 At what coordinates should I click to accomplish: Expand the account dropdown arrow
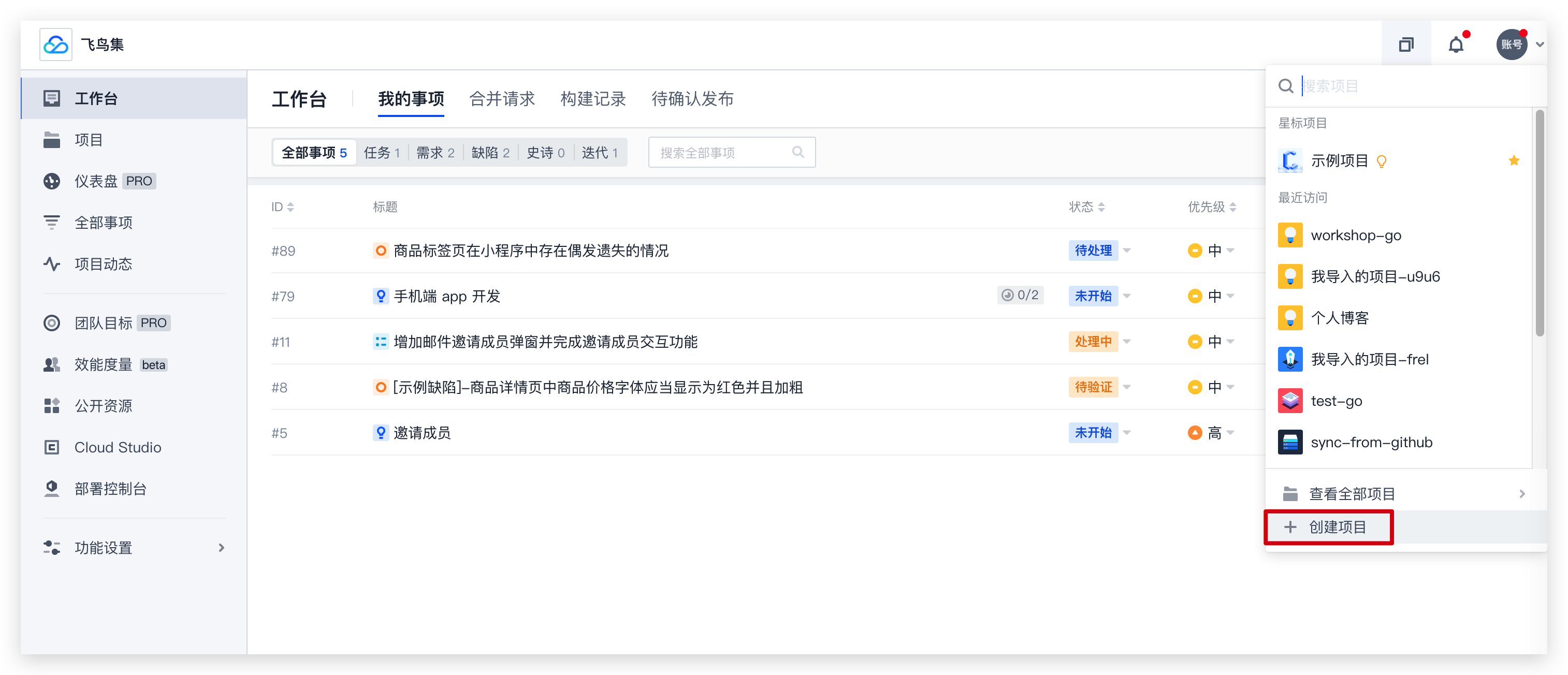point(1540,45)
